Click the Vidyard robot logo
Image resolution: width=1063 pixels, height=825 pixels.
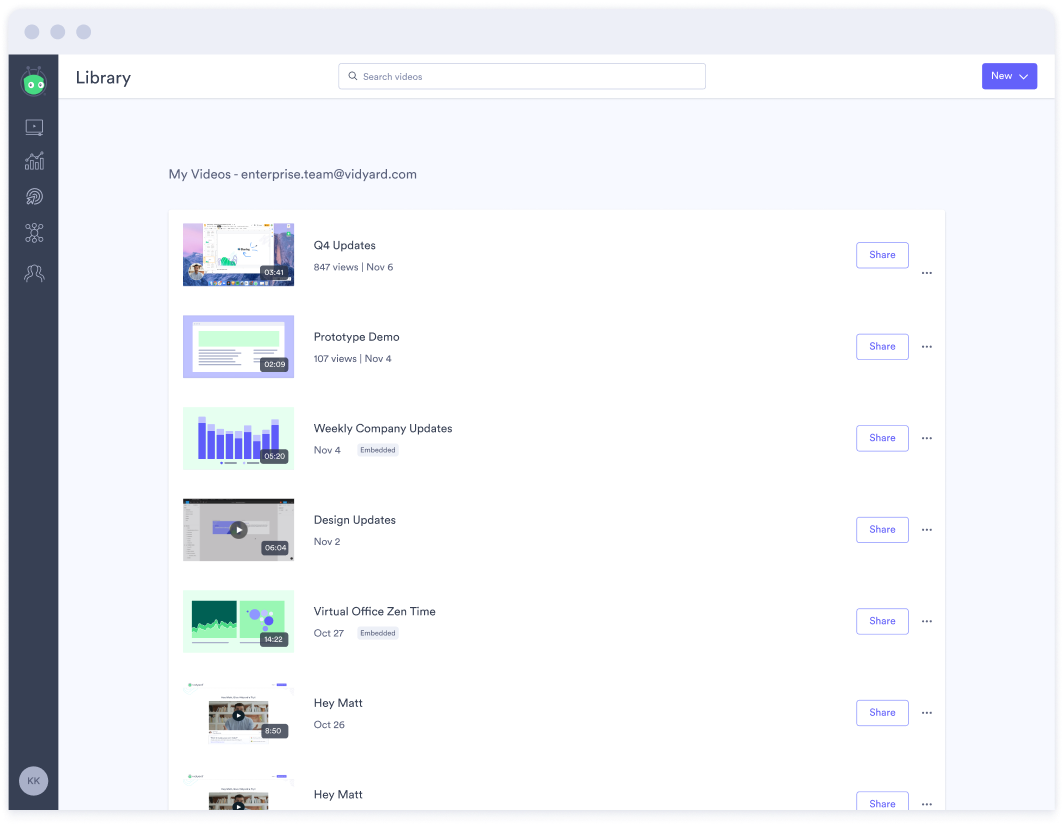[34, 82]
